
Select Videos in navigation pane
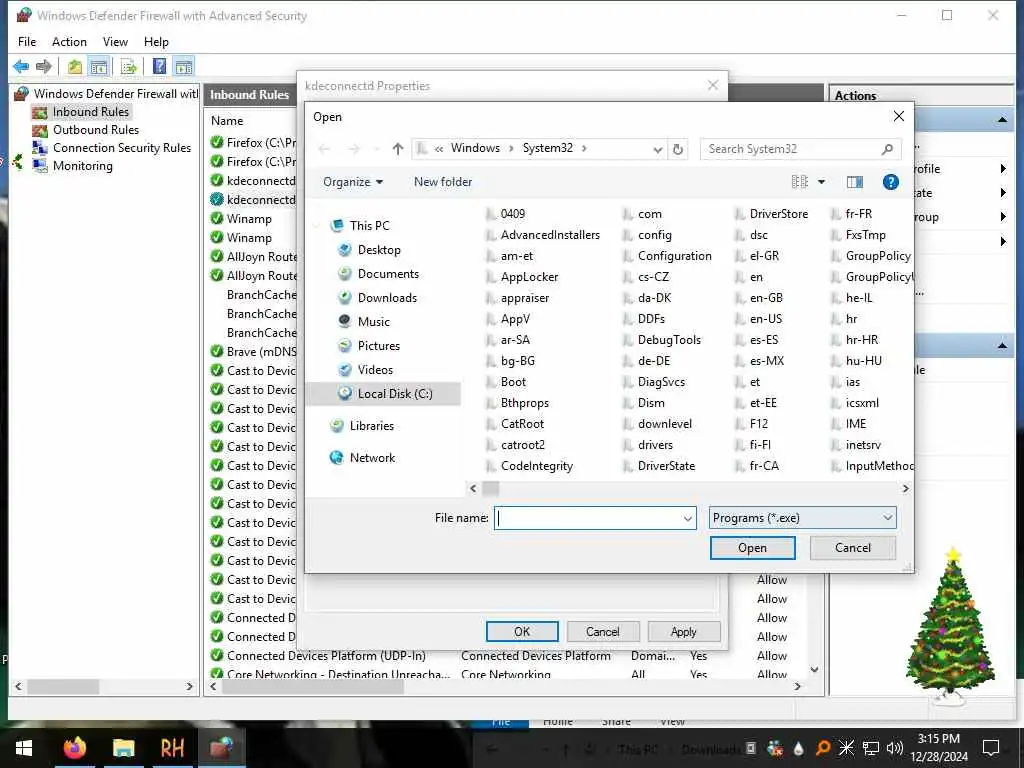click(x=375, y=370)
